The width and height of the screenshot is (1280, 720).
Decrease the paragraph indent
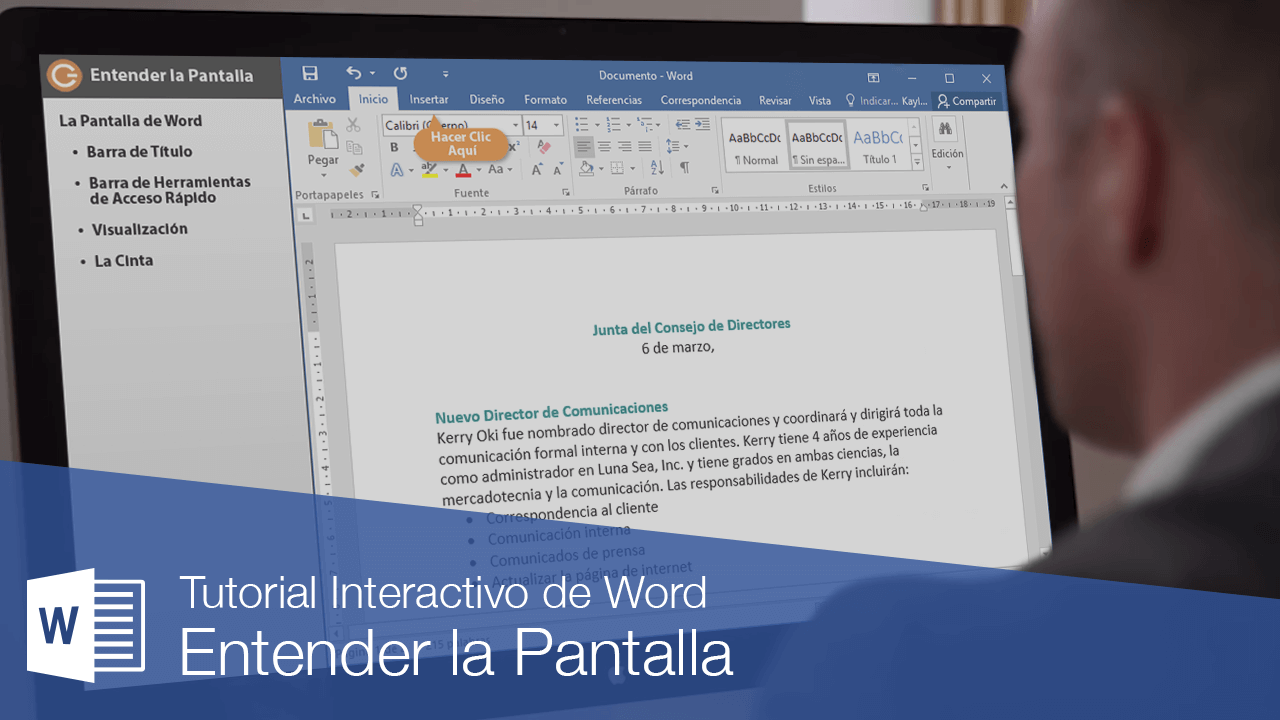pos(683,125)
